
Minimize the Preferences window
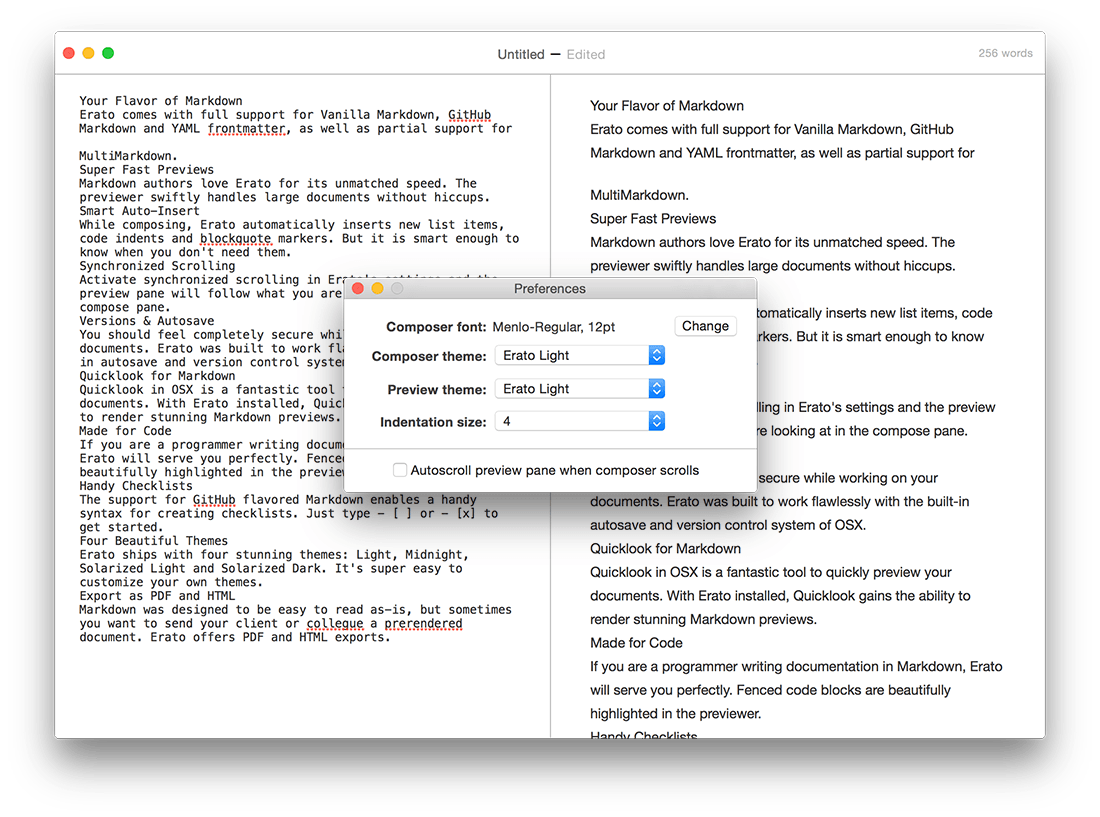click(x=377, y=289)
